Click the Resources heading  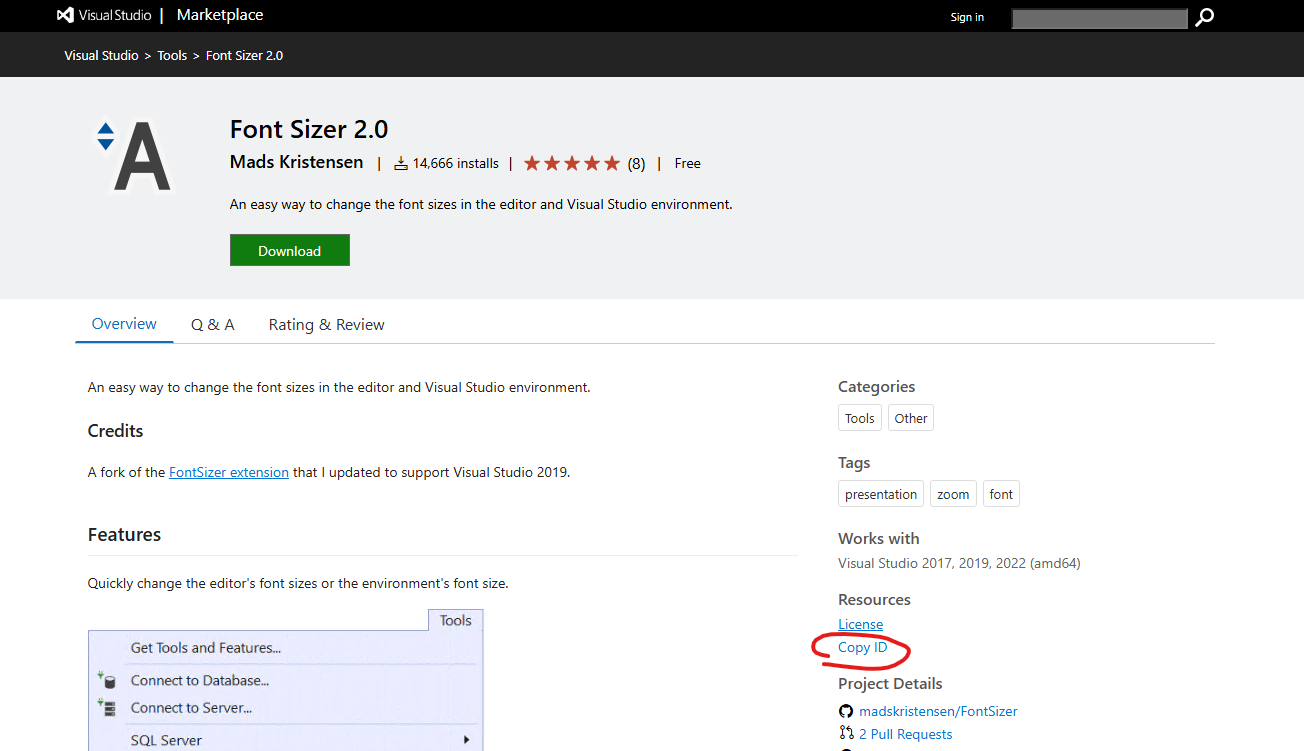point(874,600)
